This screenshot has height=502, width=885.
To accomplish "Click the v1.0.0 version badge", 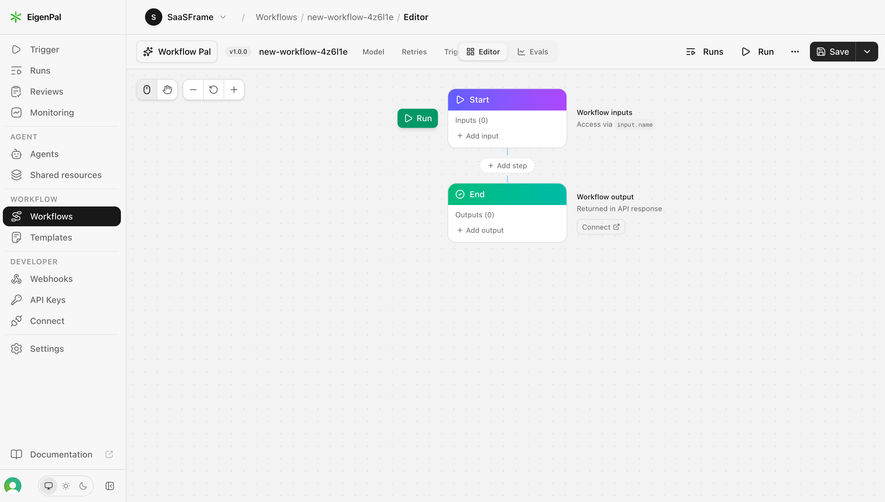I will click(238, 51).
